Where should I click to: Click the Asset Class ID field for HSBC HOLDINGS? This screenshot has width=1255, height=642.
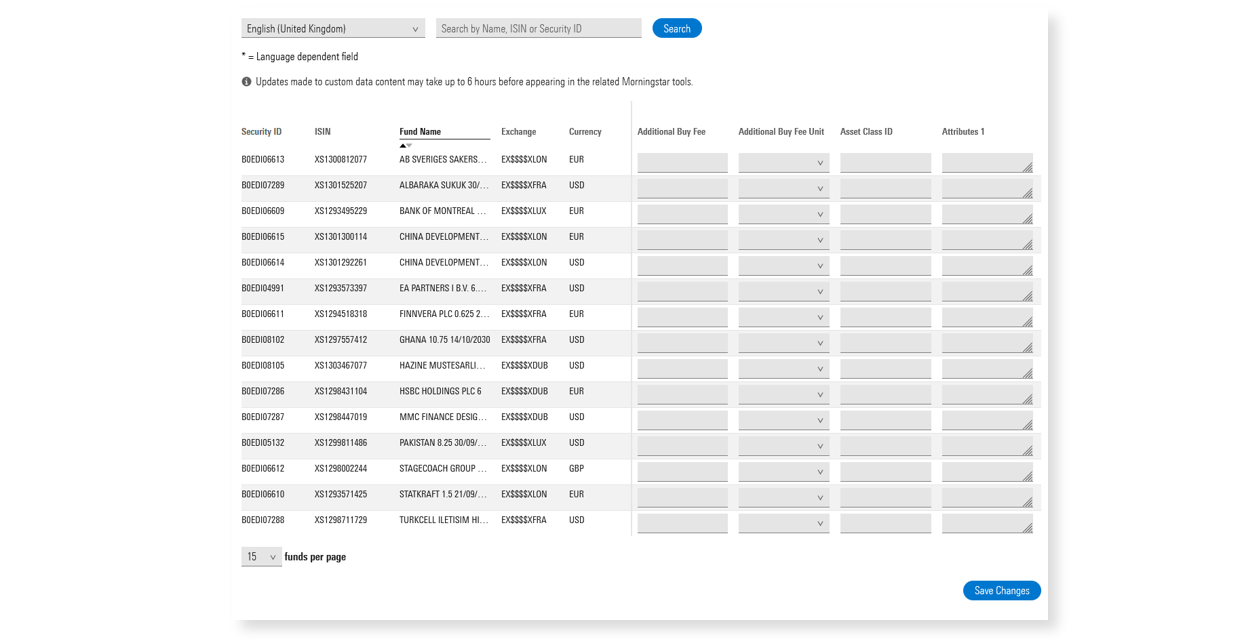[885, 394]
